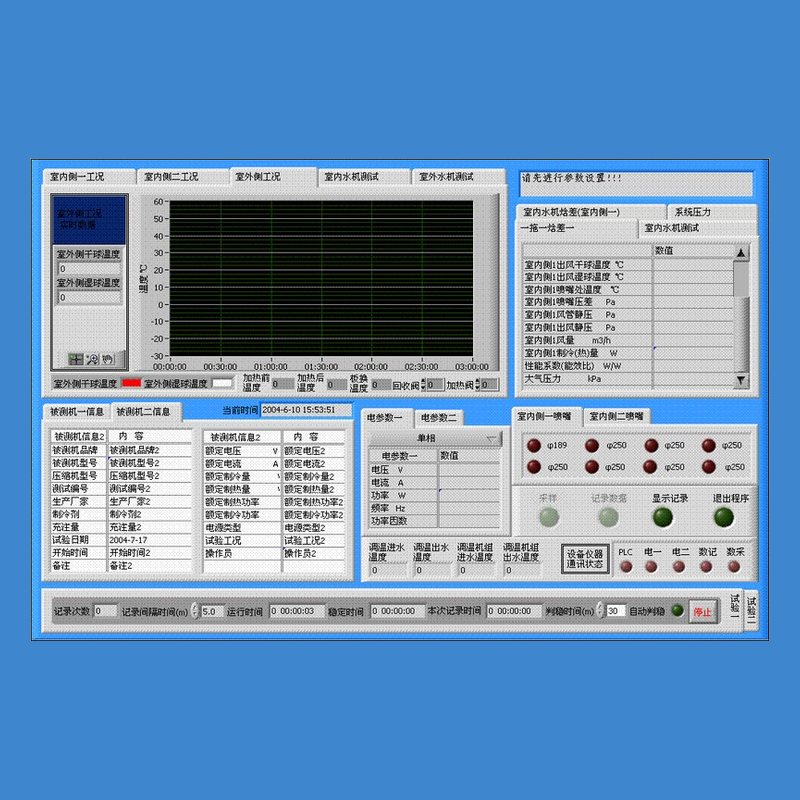Click the 设备仪器通讯状态 button
Image resolution: width=800 pixels, height=800 pixels.
[x=585, y=559]
